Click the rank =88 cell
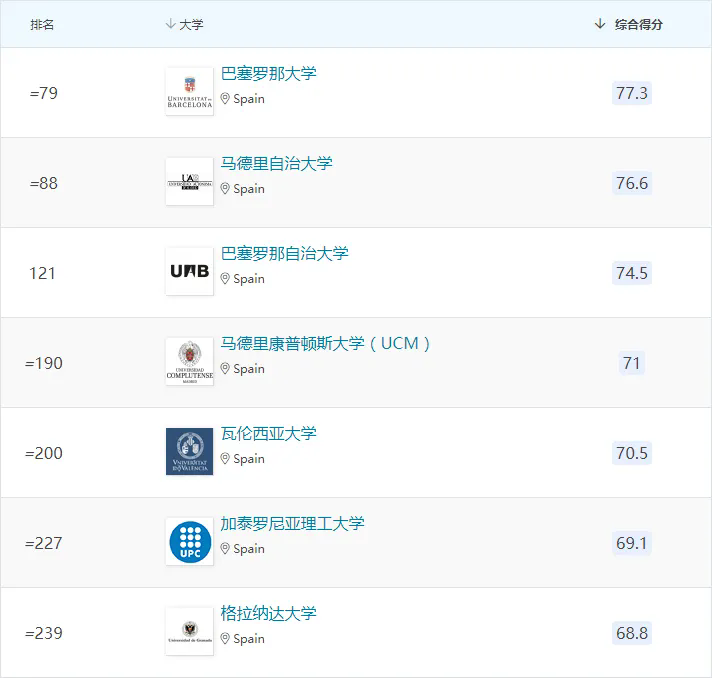 44,183
